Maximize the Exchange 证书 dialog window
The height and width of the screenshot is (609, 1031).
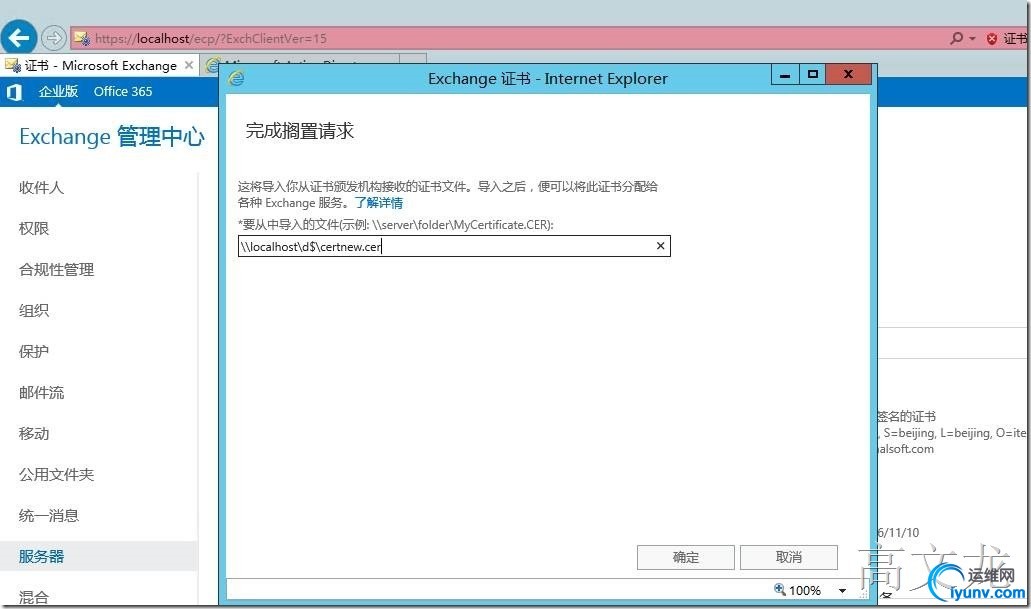tap(813, 74)
